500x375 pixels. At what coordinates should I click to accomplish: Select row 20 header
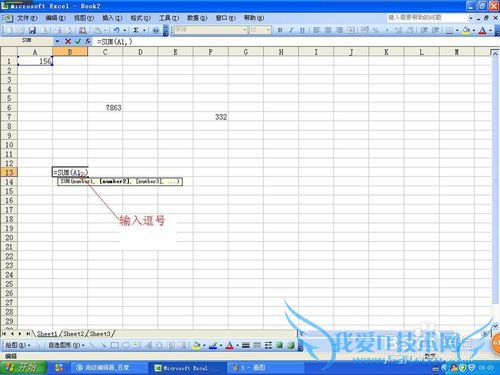pyautogui.click(x=9, y=238)
